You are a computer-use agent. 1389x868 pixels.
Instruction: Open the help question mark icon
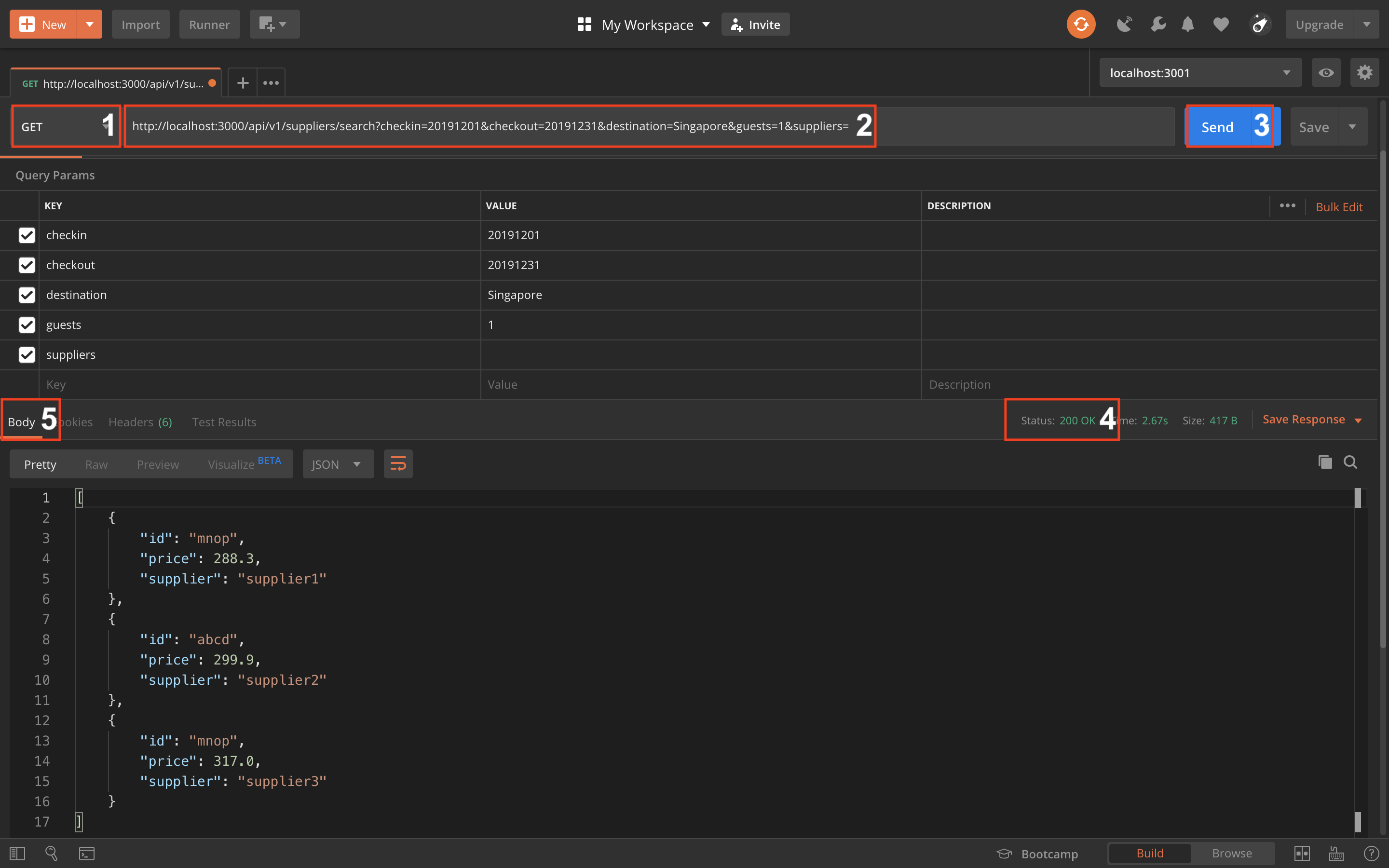coord(1371,854)
